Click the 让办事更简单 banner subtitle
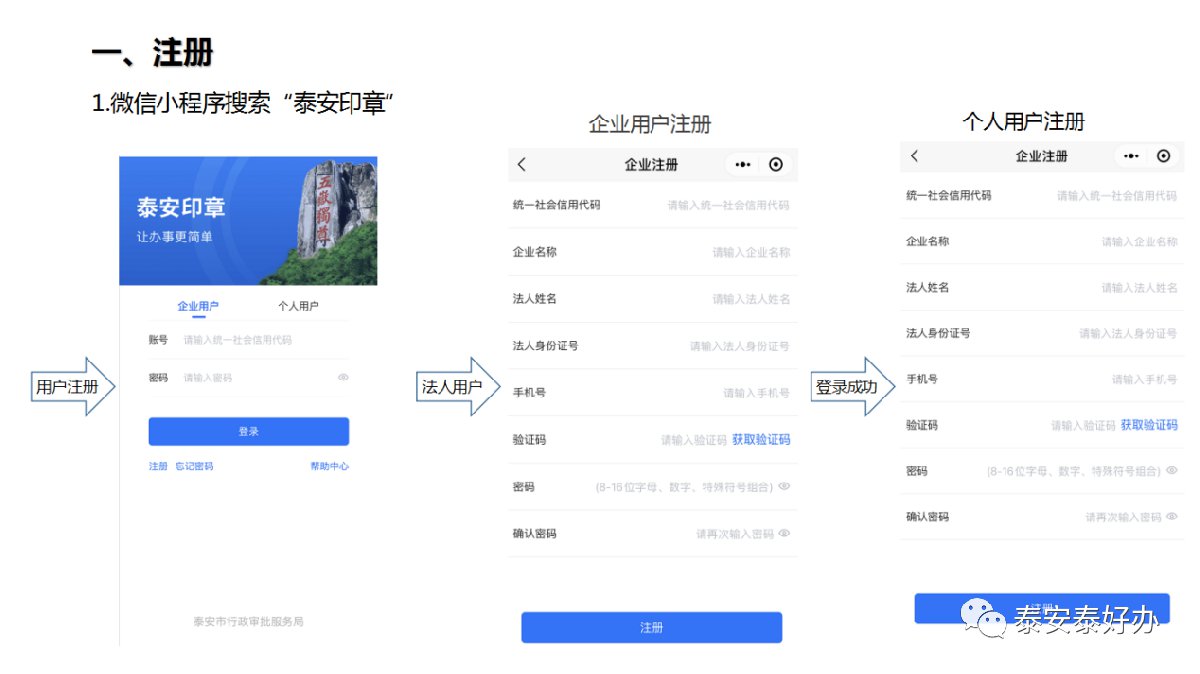Viewport: 1200px width, 674px height. tap(174, 239)
